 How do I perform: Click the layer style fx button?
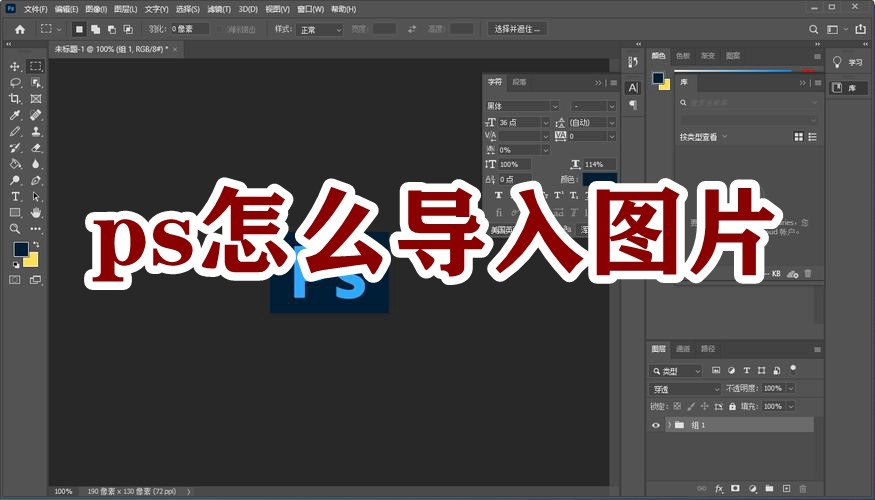pos(719,489)
